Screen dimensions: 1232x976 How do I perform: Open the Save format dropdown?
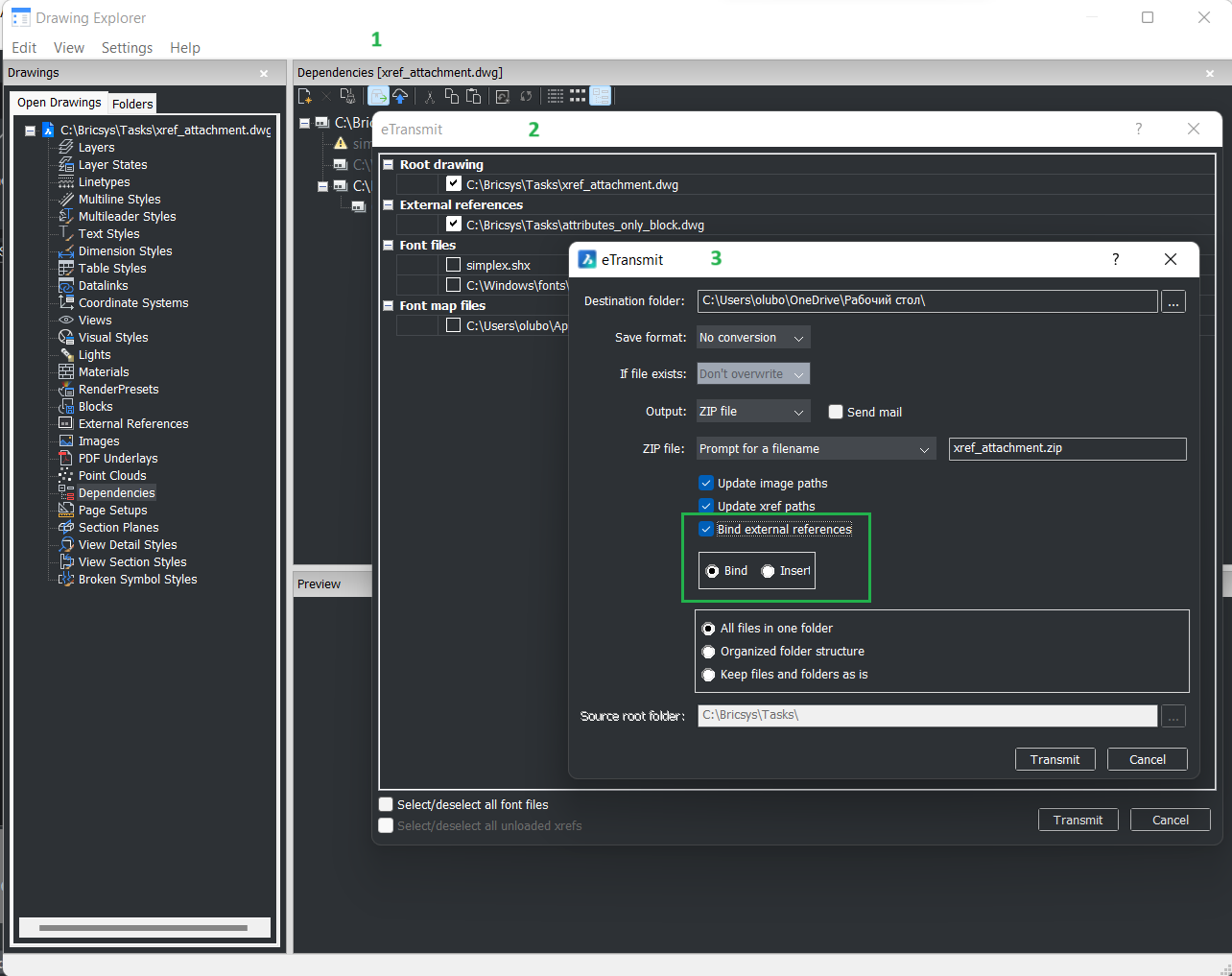point(753,337)
